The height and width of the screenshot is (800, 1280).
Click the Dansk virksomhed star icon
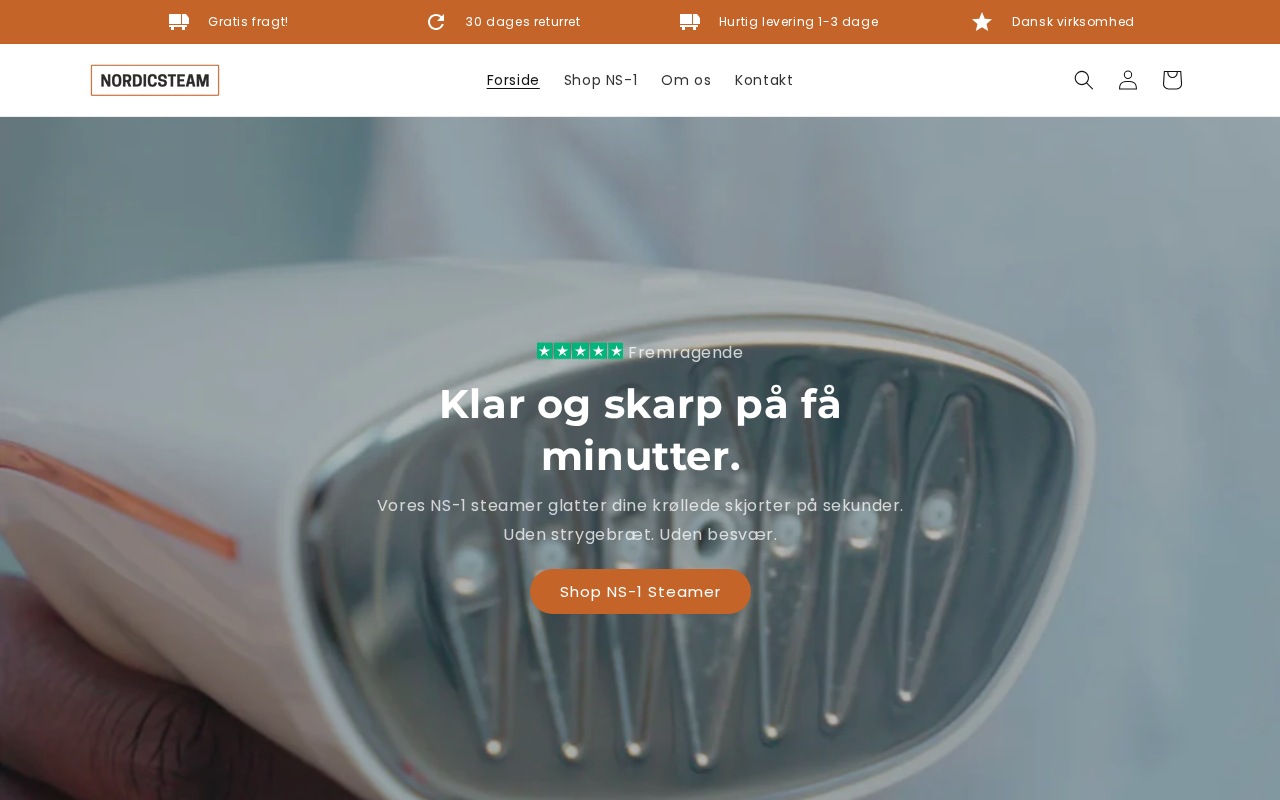(982, 22)
